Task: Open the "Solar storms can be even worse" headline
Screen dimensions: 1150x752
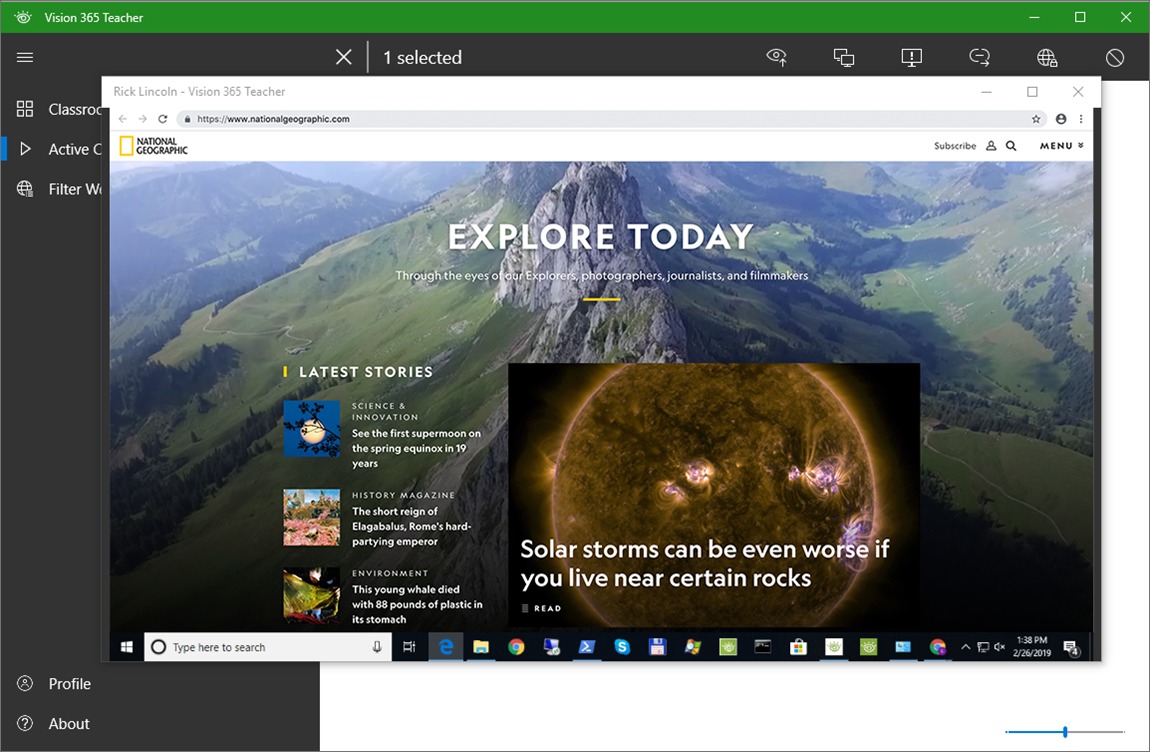Action: pyautogui.click(x=704, y=563)
